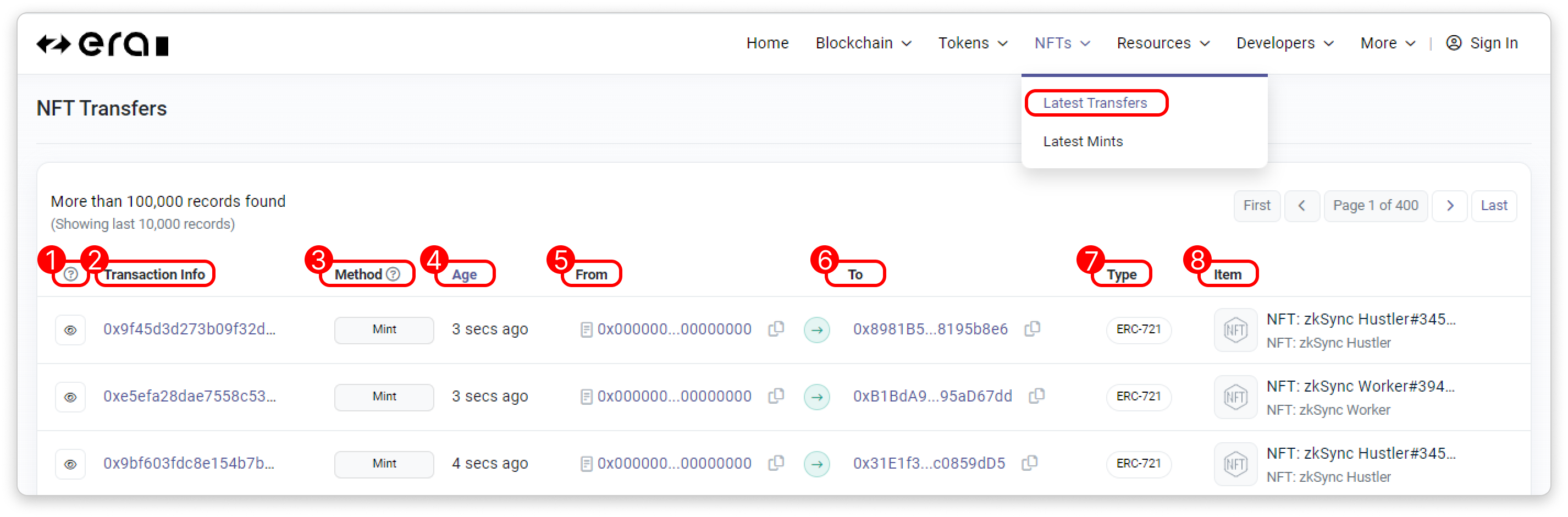The width and height of the screenshot is (1568, 517).
Task: Toggle preview eye for transaction 0x9bf603fdc8e154b7b
Action: coord(70,464)
